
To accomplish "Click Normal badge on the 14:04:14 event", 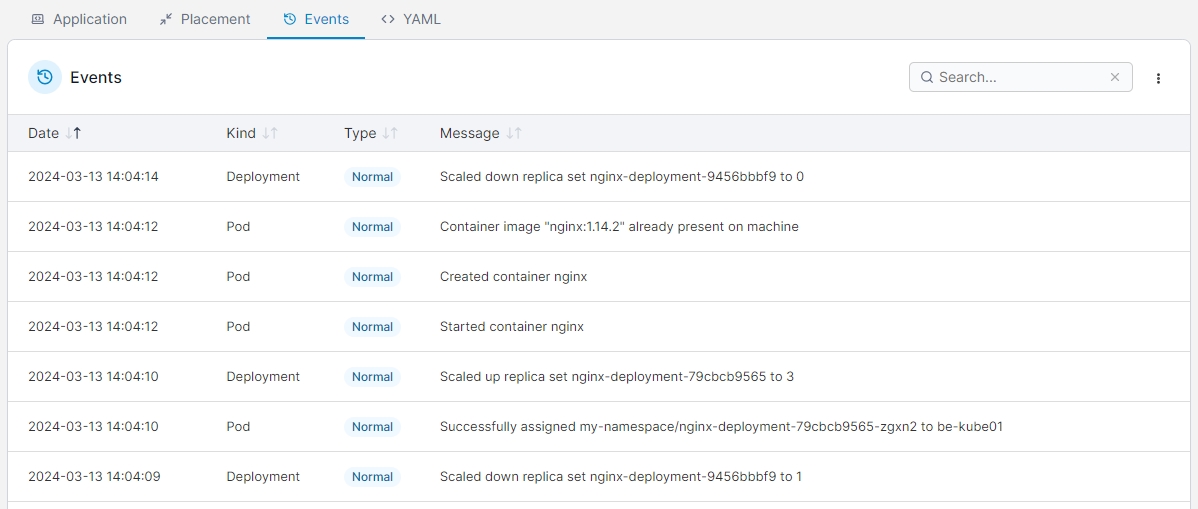I will pyautogui.click(x=372, y=177).
